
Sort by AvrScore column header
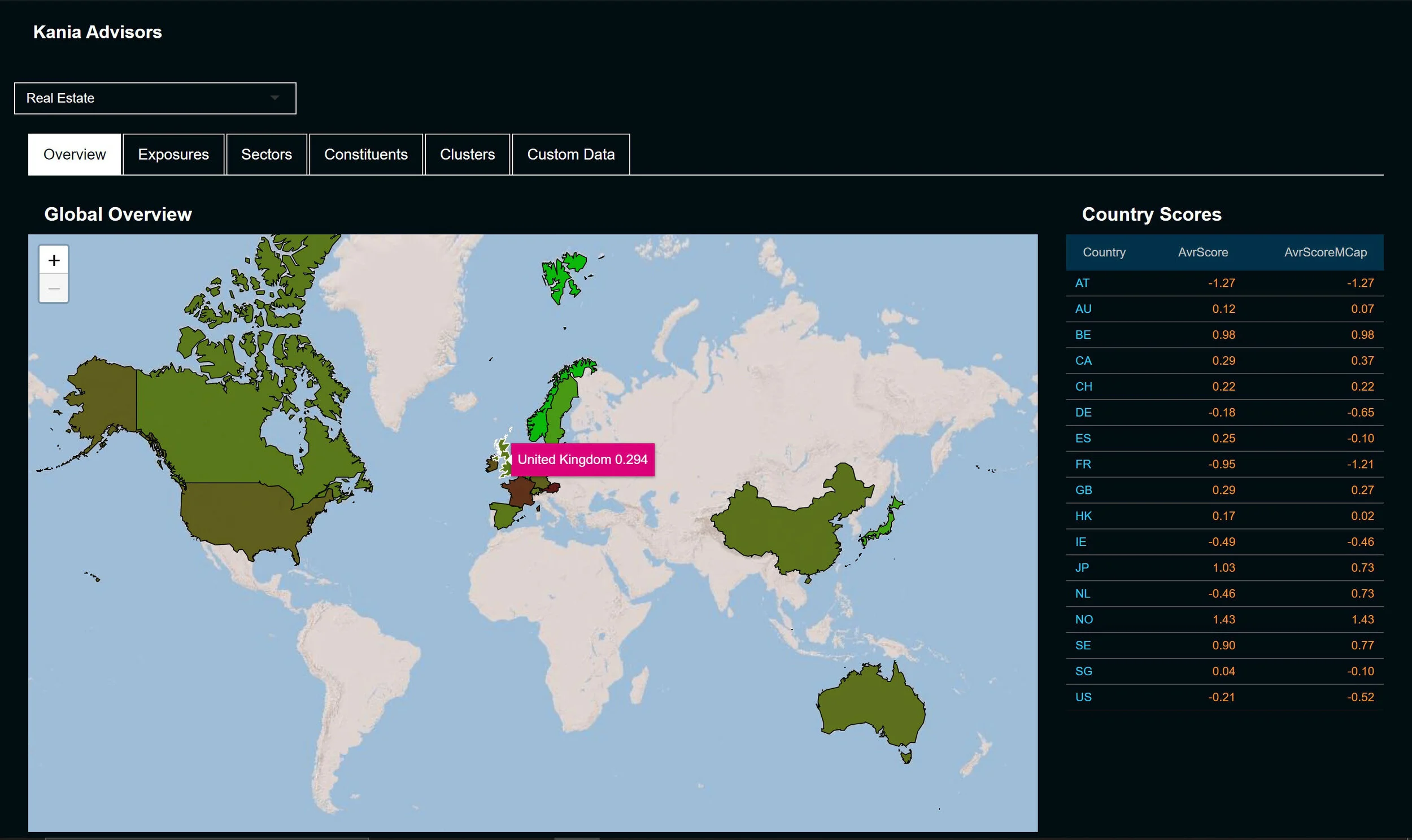(x=1202, y=252)
